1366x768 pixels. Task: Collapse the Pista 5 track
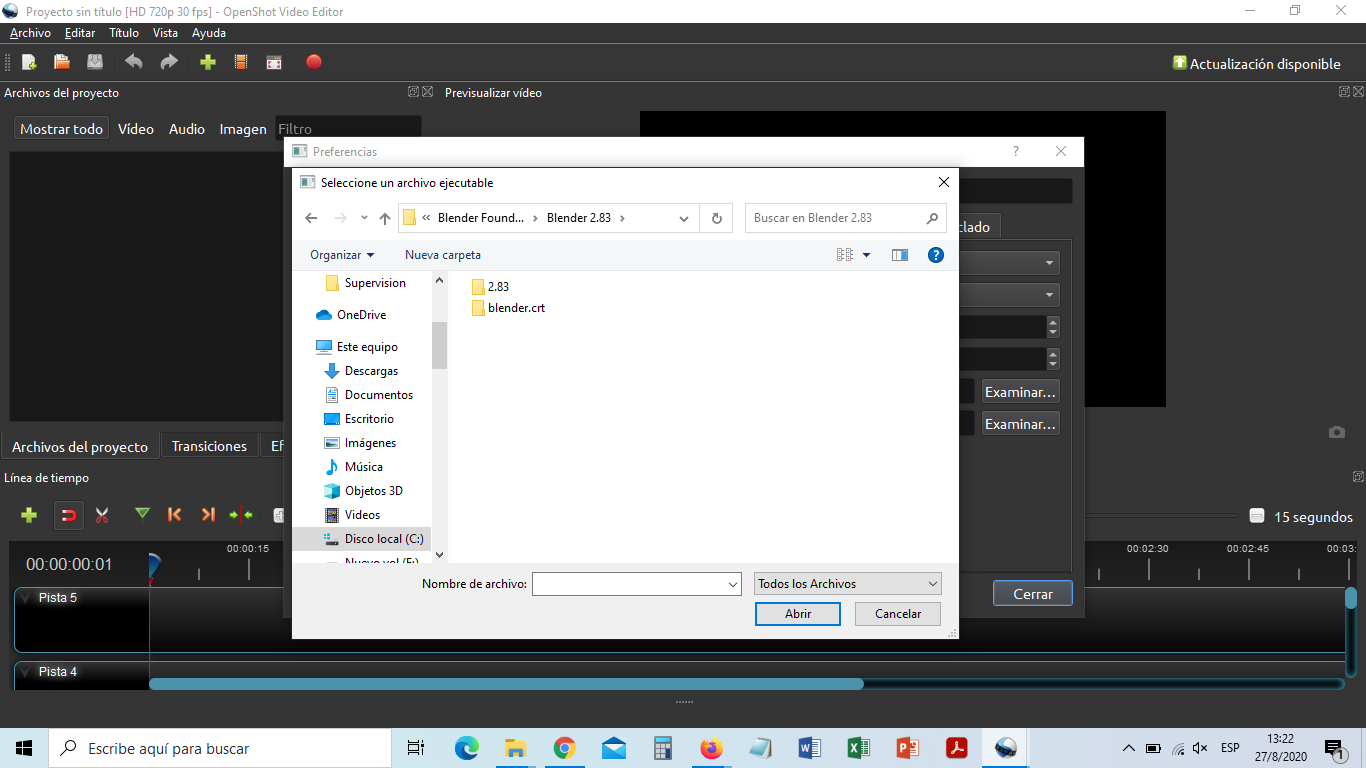click(x=24, y=596)
